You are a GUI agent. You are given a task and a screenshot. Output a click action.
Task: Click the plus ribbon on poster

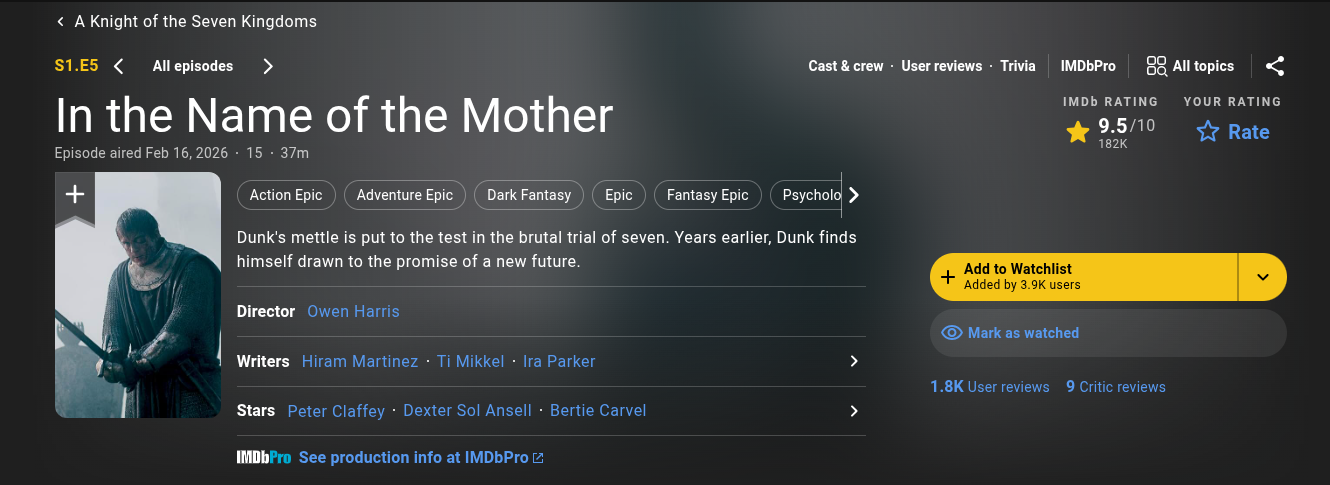coord(75,194)
